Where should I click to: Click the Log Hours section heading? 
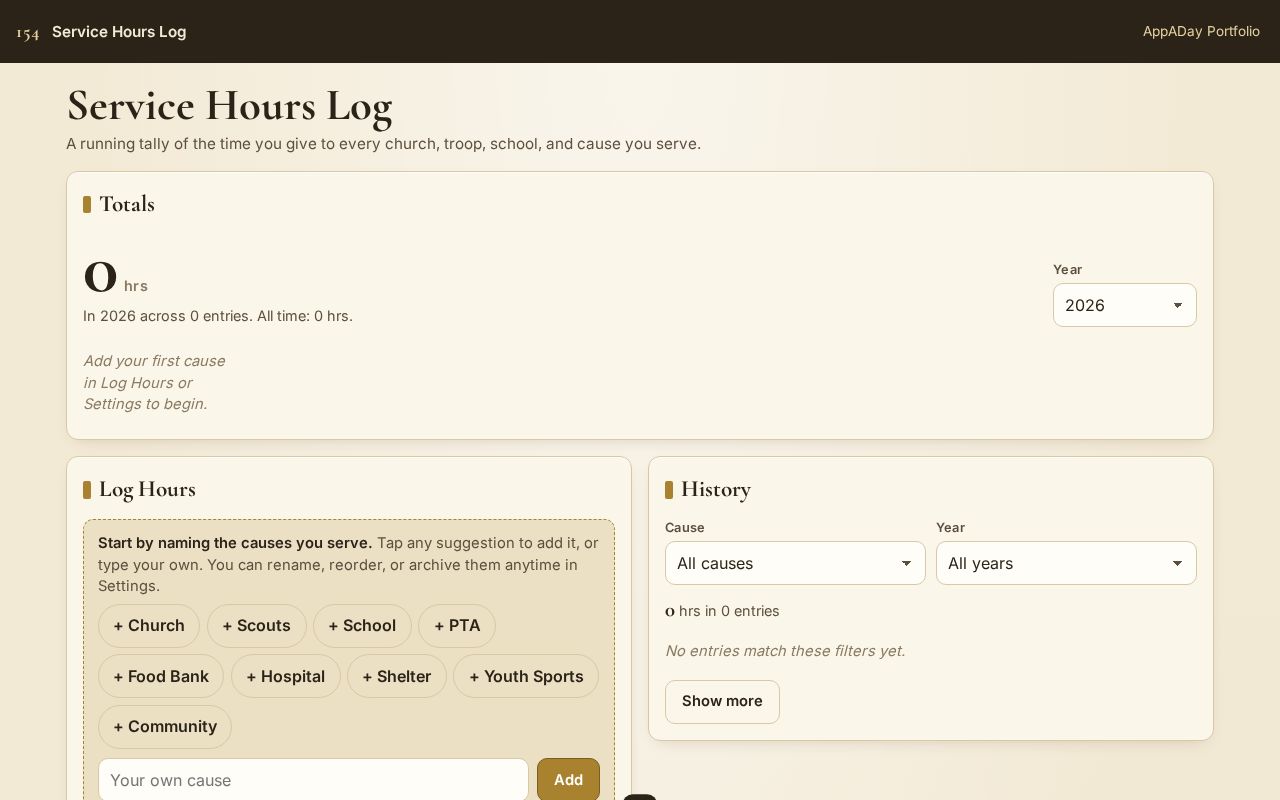[x=147, y=489]
